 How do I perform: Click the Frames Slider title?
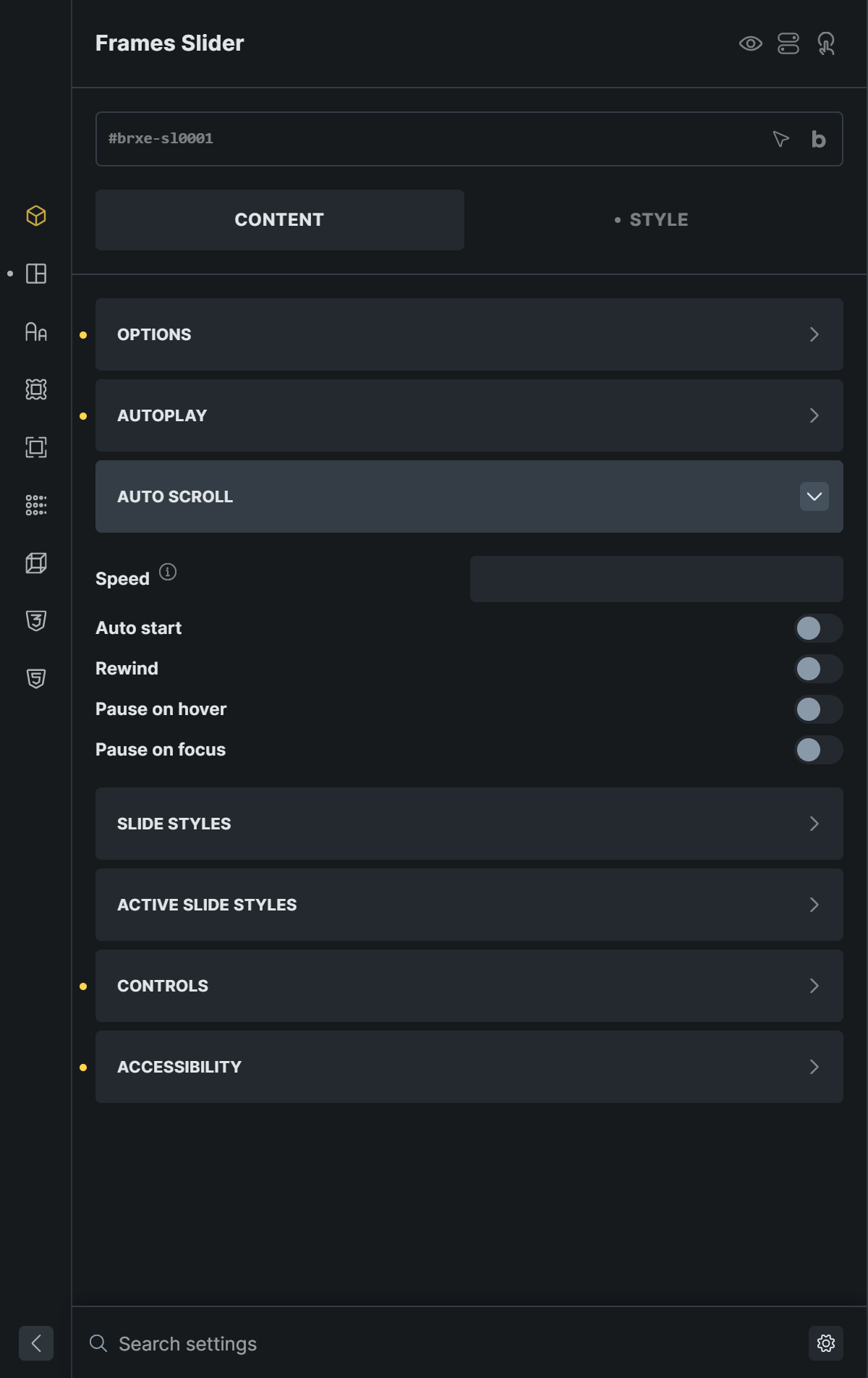click(170, 43)
